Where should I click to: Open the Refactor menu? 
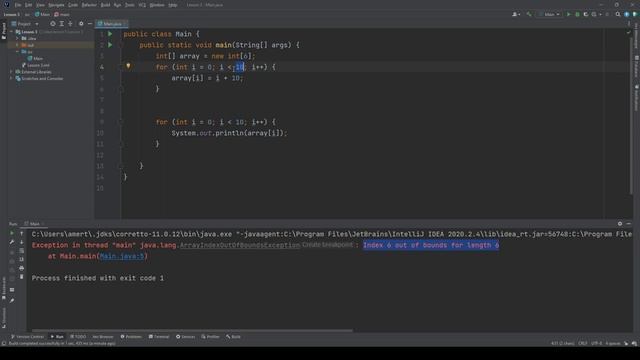click(x=89, y=5)
